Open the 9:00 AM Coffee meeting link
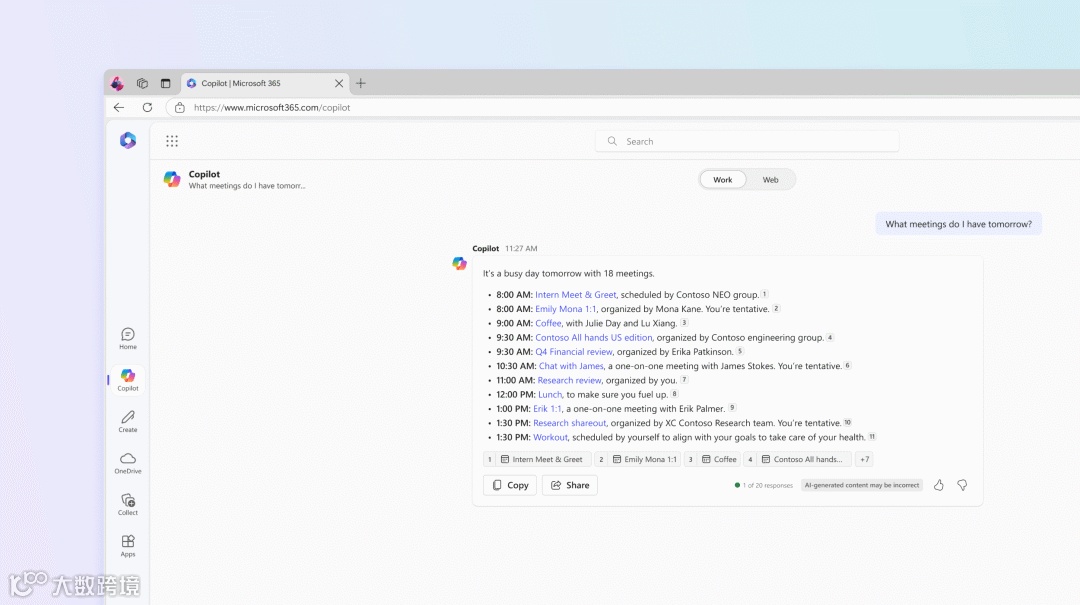1080x605 pixels. tap(548, 323)
